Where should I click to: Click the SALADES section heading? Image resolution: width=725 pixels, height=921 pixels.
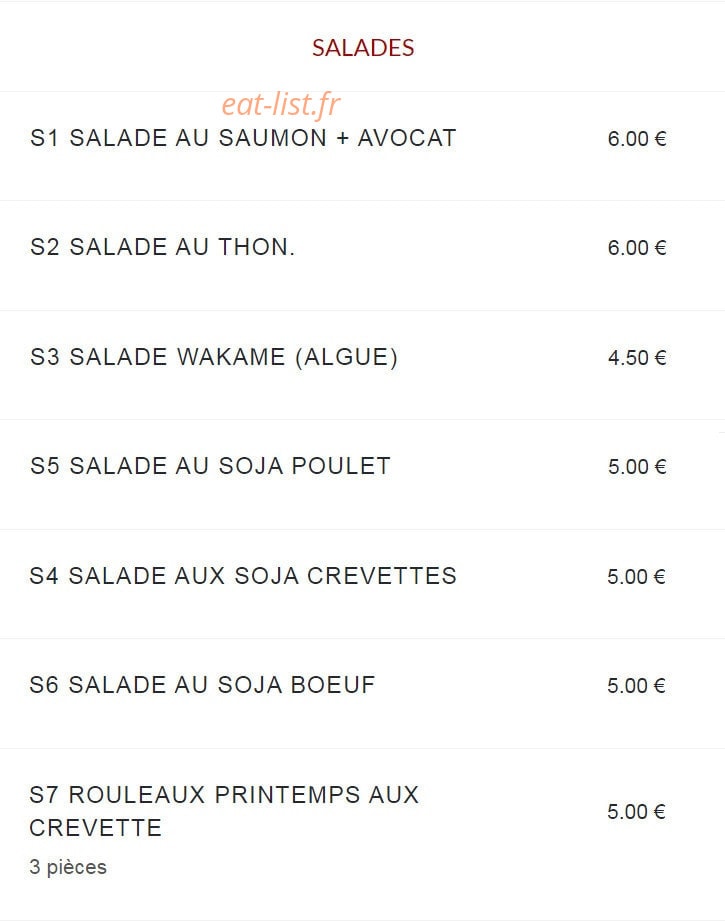[x=363, y=48]
